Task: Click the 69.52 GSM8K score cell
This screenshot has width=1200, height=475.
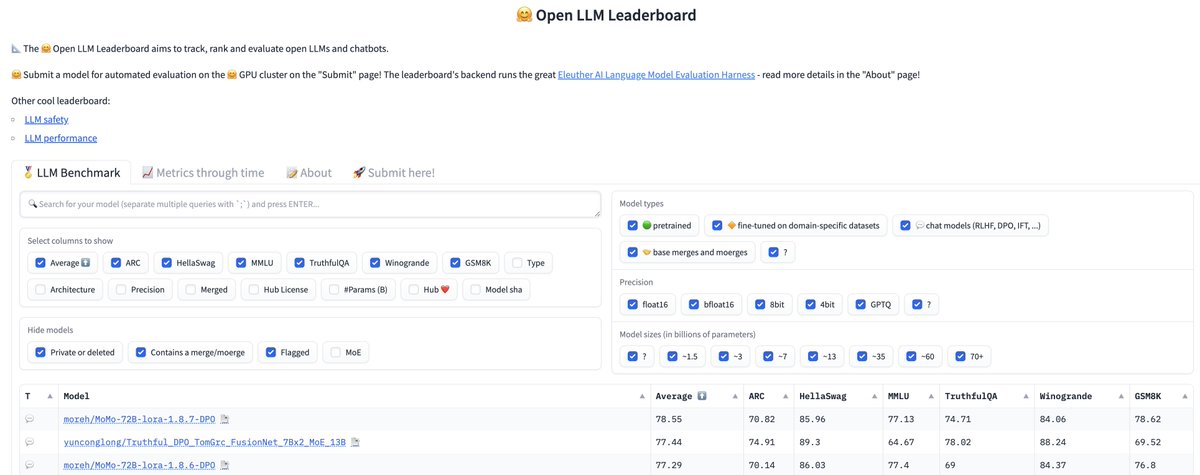Action: pyautogui.click(x=1160, y=441)
